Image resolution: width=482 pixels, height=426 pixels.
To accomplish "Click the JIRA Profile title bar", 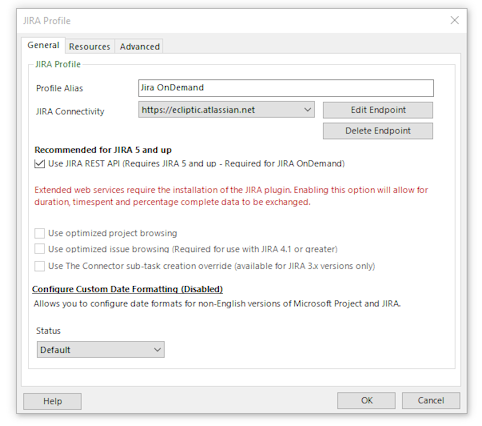I will click(x=233, y=21).
